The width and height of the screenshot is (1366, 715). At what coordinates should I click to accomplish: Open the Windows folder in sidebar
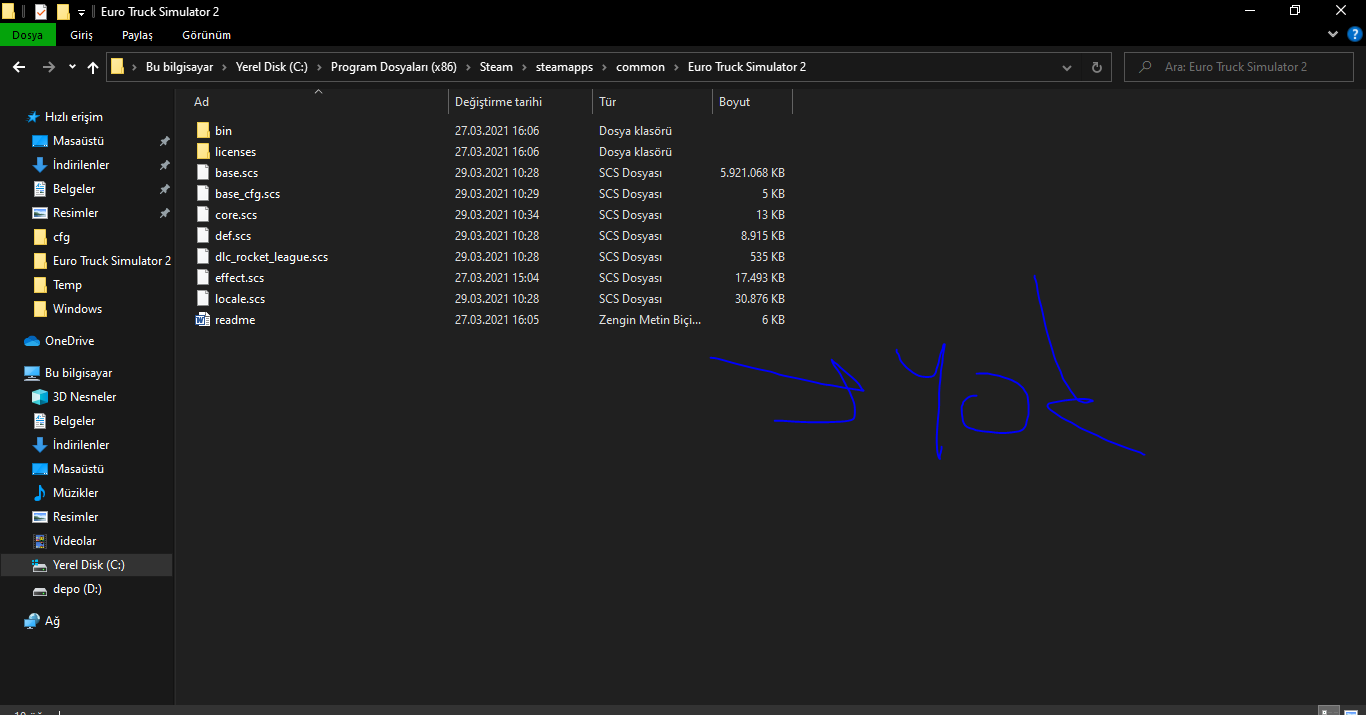click(x=77, y=309)
